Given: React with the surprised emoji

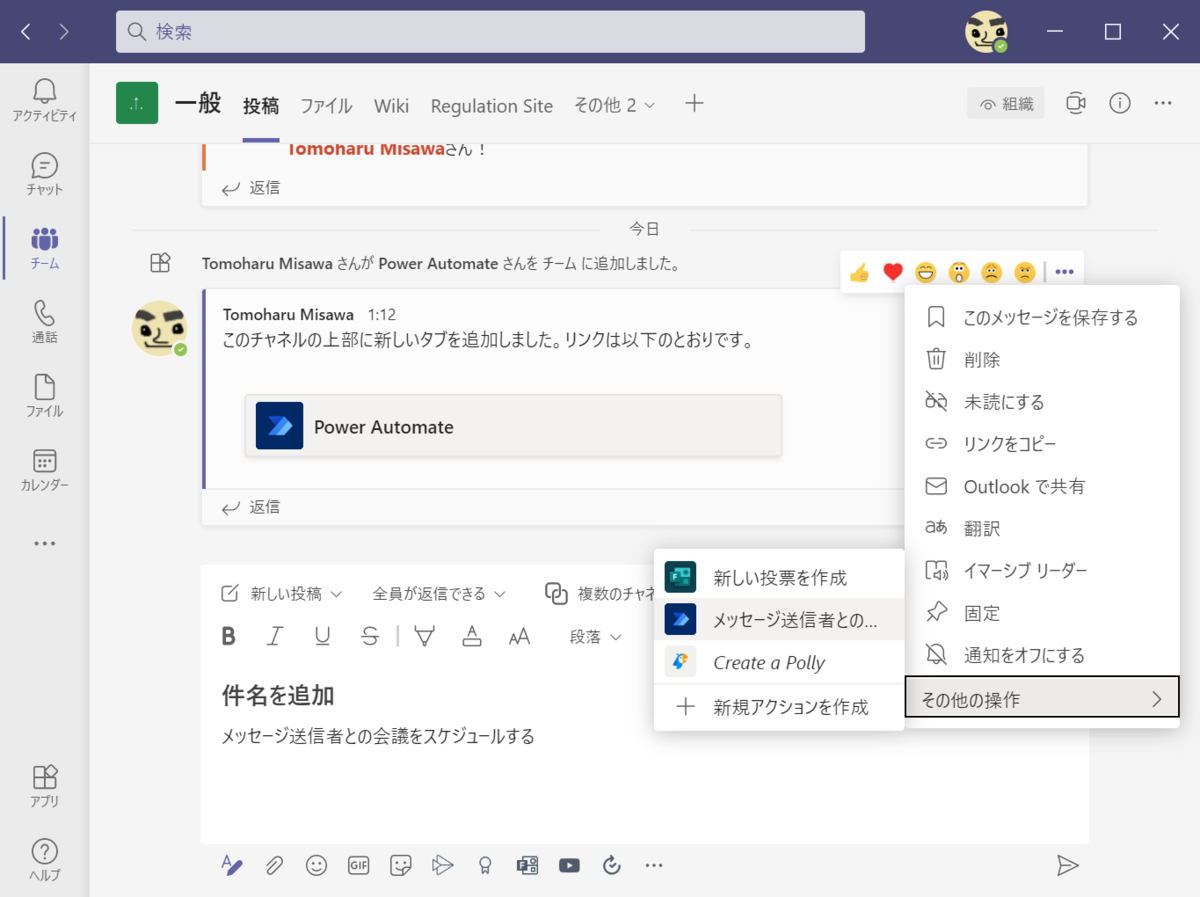Looking at the screenshot, I should click(x=959, y=272).
